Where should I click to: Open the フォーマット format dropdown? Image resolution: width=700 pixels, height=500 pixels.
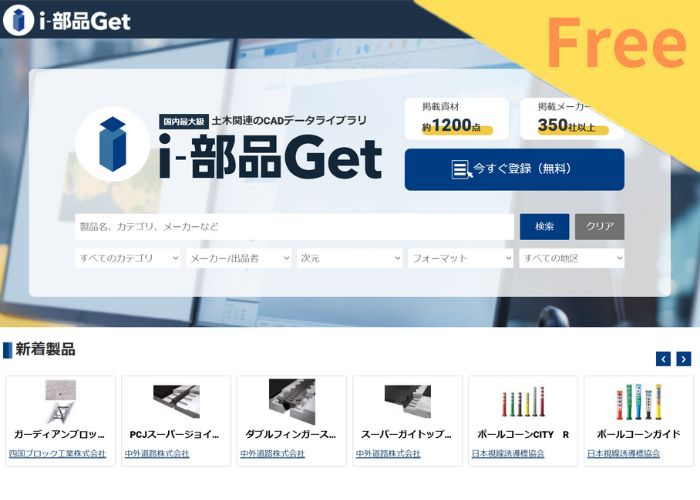[x=461, y=258]
